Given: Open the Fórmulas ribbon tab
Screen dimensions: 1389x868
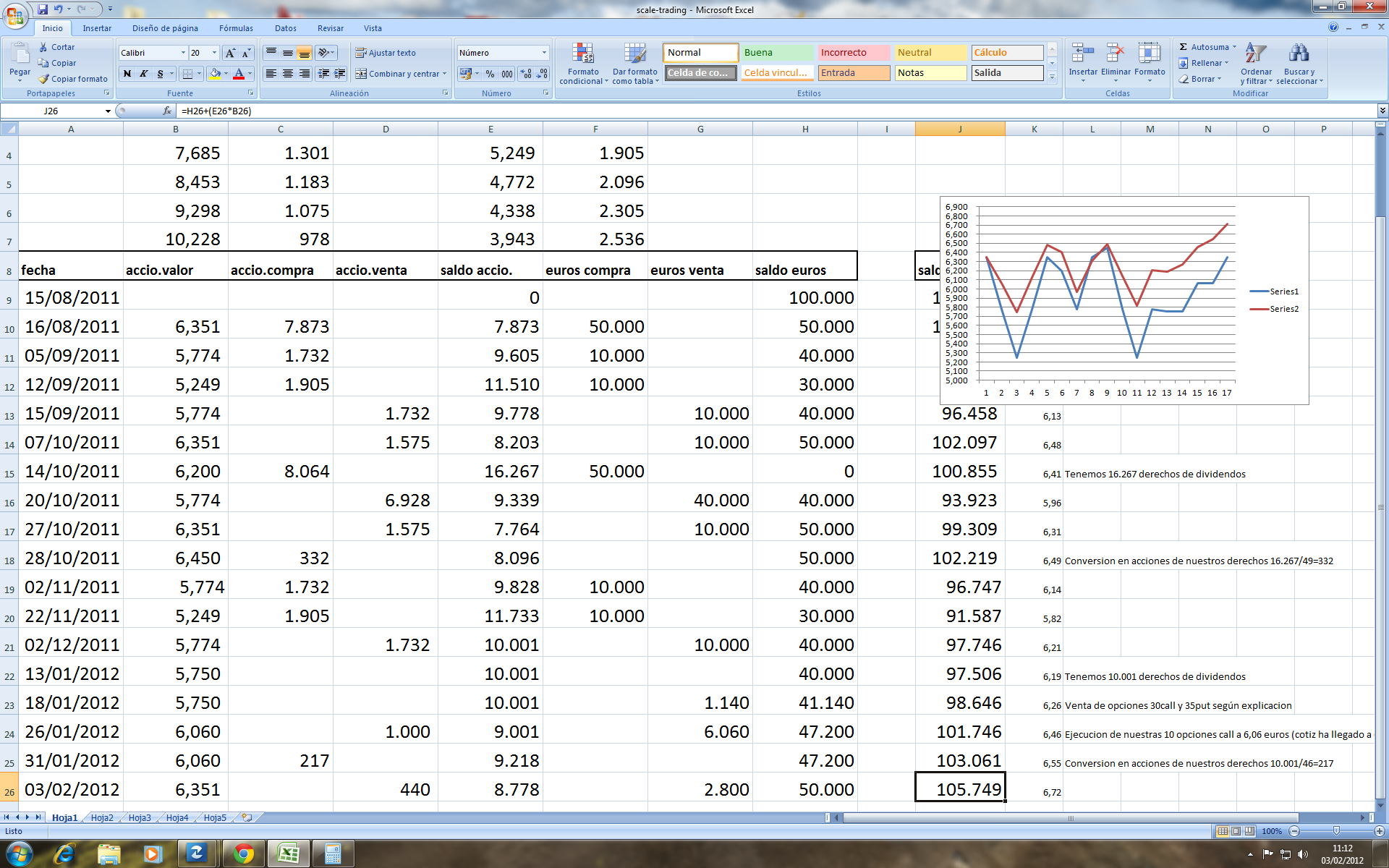Looking at the screenshot, I should [236, 28].
